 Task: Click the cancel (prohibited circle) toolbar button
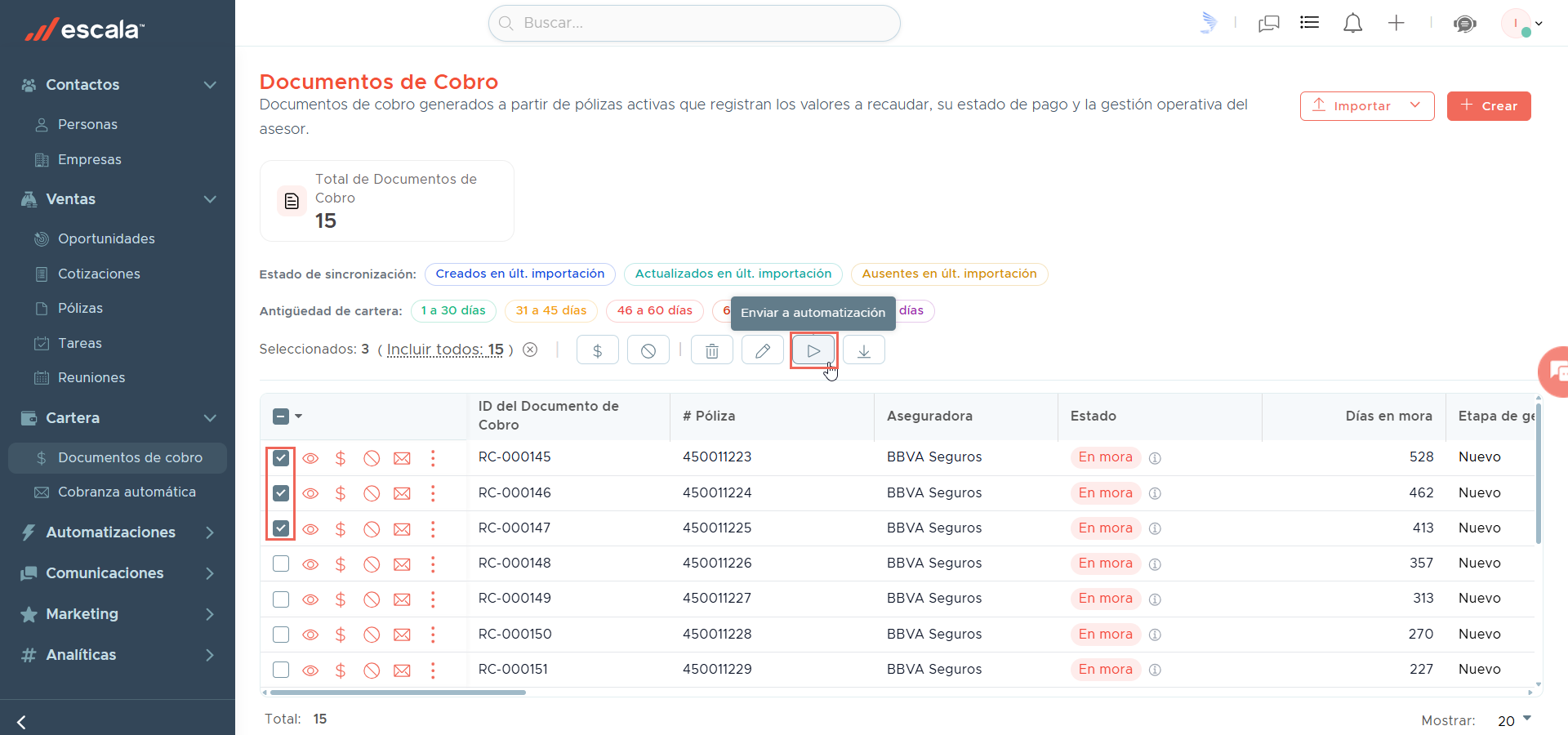648,350
